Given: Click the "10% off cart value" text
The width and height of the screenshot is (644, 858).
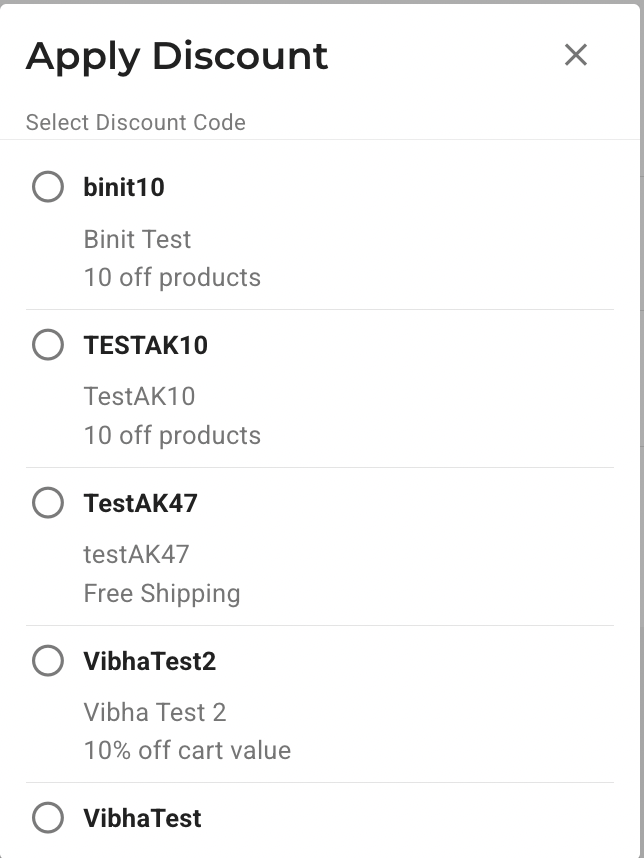Looking at the screenshot, I should (x=187, y=750).
